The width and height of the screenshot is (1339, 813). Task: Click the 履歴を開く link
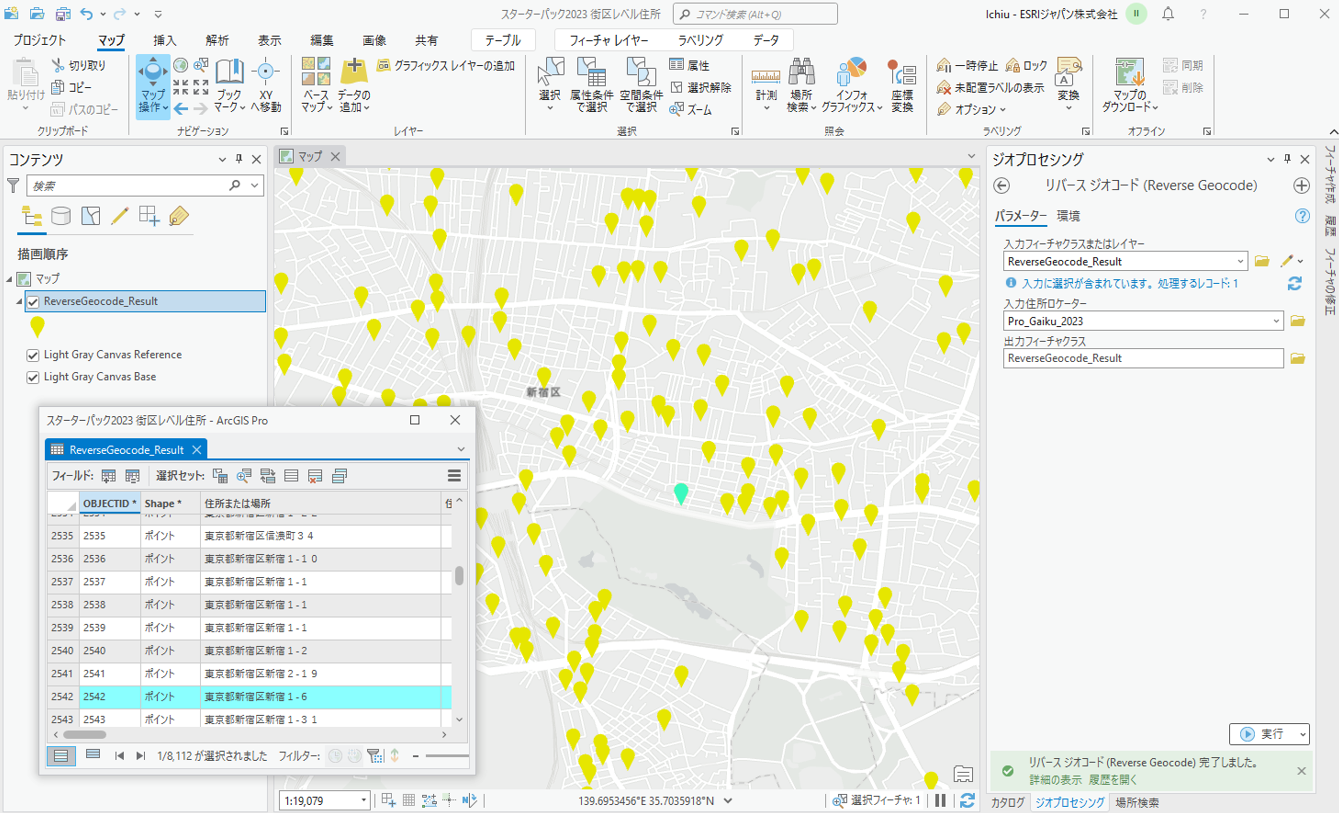(1114, 779)
